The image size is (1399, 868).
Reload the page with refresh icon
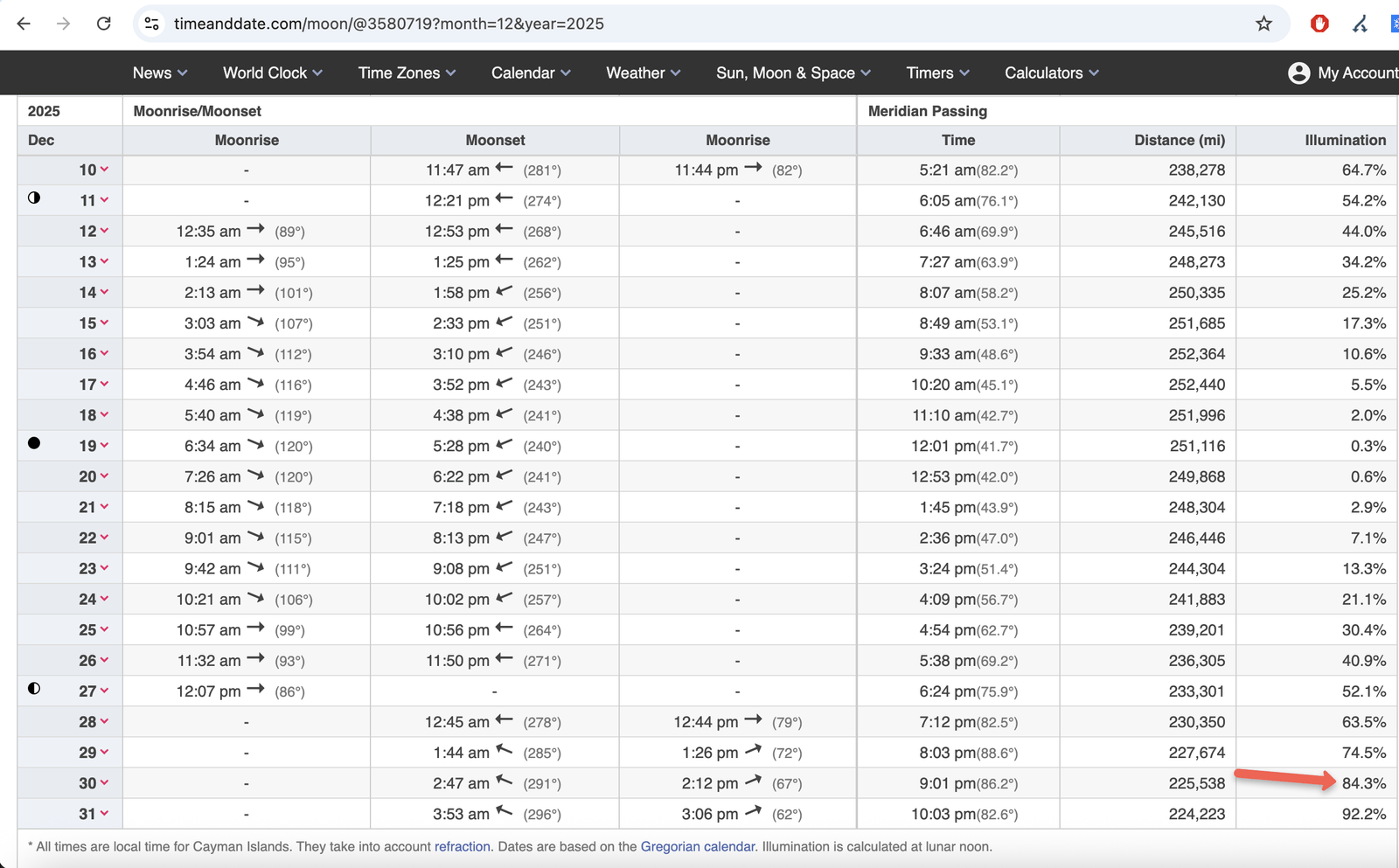(x=103, y=24)
